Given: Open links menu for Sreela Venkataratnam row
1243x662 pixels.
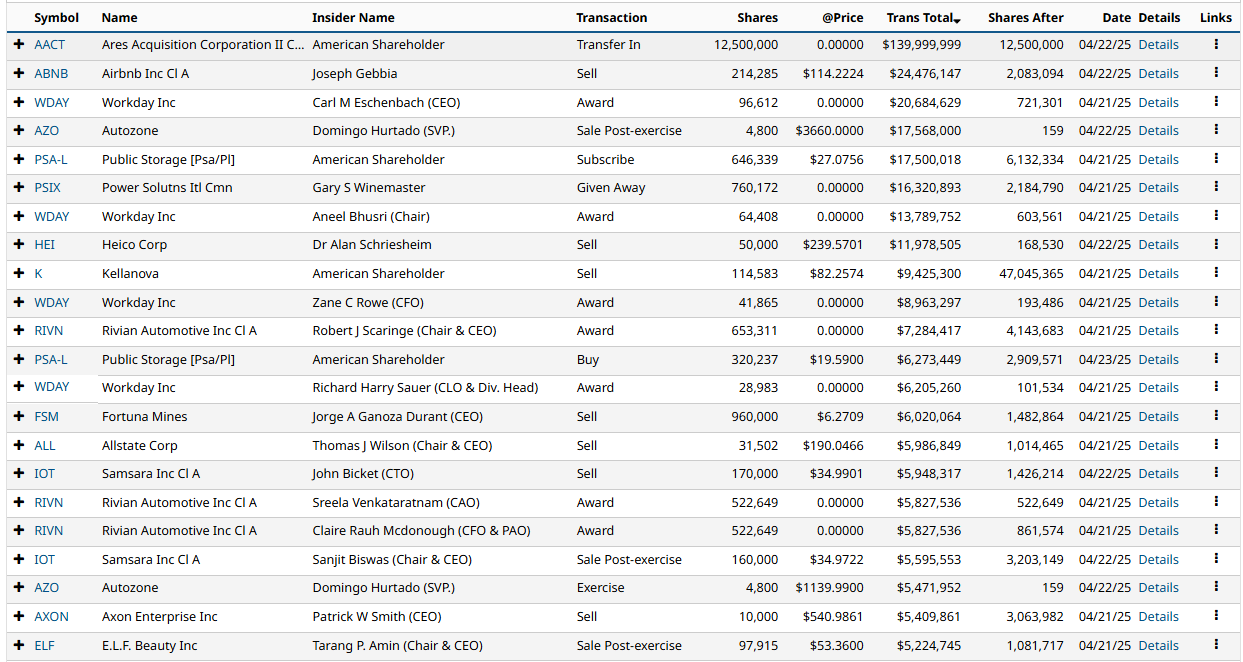Looking at the screenshot, I should [1216, 502].
